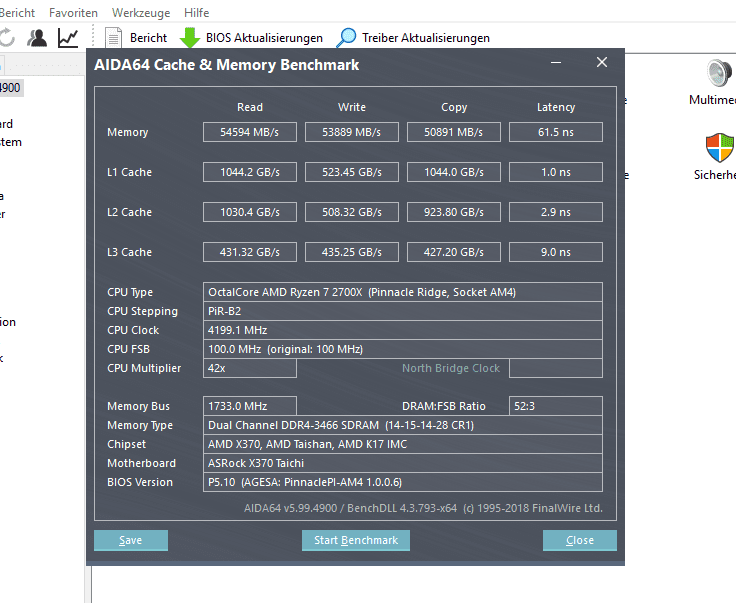Viewport: 736px width, 603px height.
Task: Select L2 Cache Write 508.32 GB/s
Action: (352, 212)
